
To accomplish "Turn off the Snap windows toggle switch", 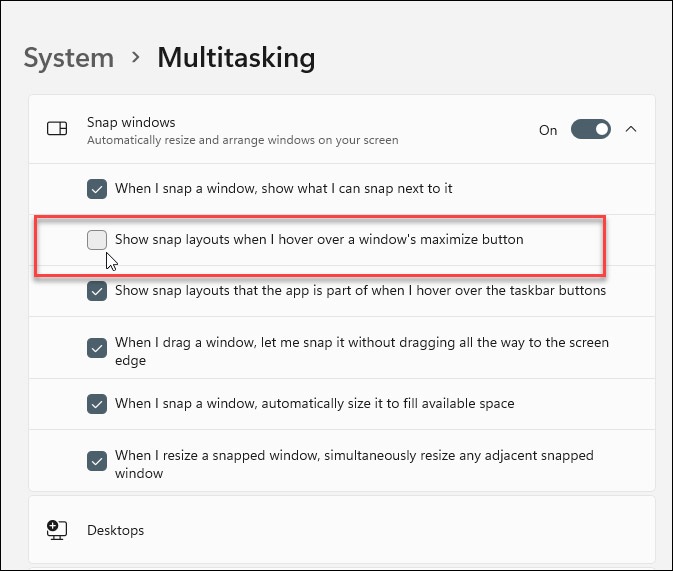I will [x=590, y=129].
